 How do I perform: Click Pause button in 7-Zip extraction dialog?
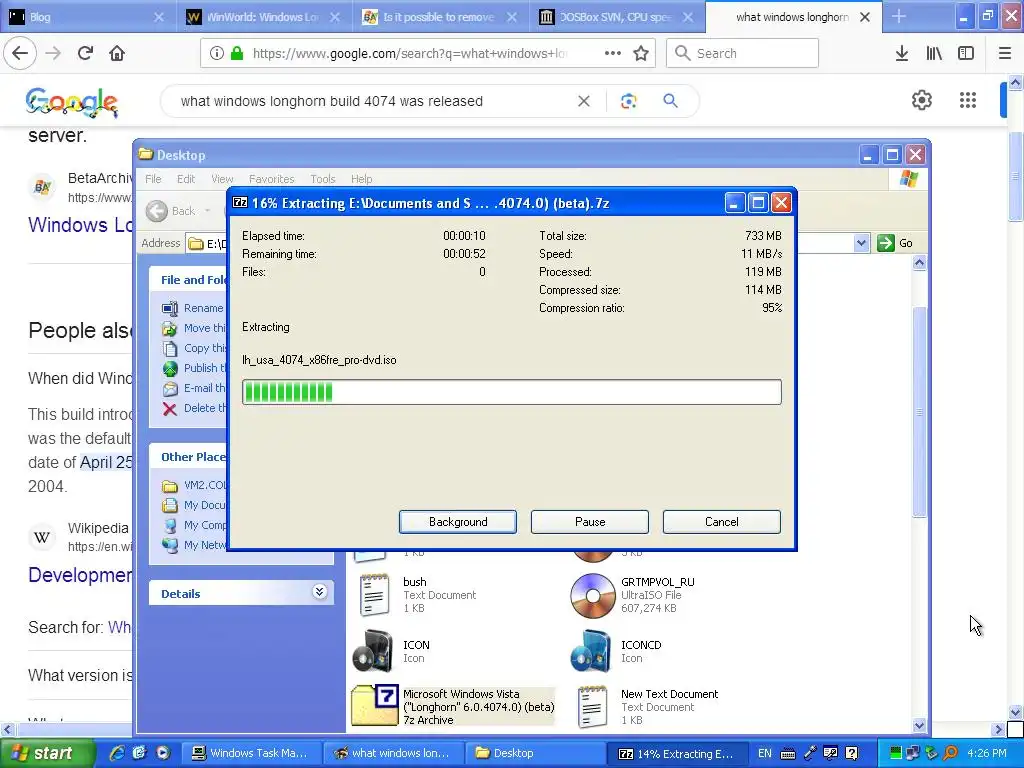[590, 522]
